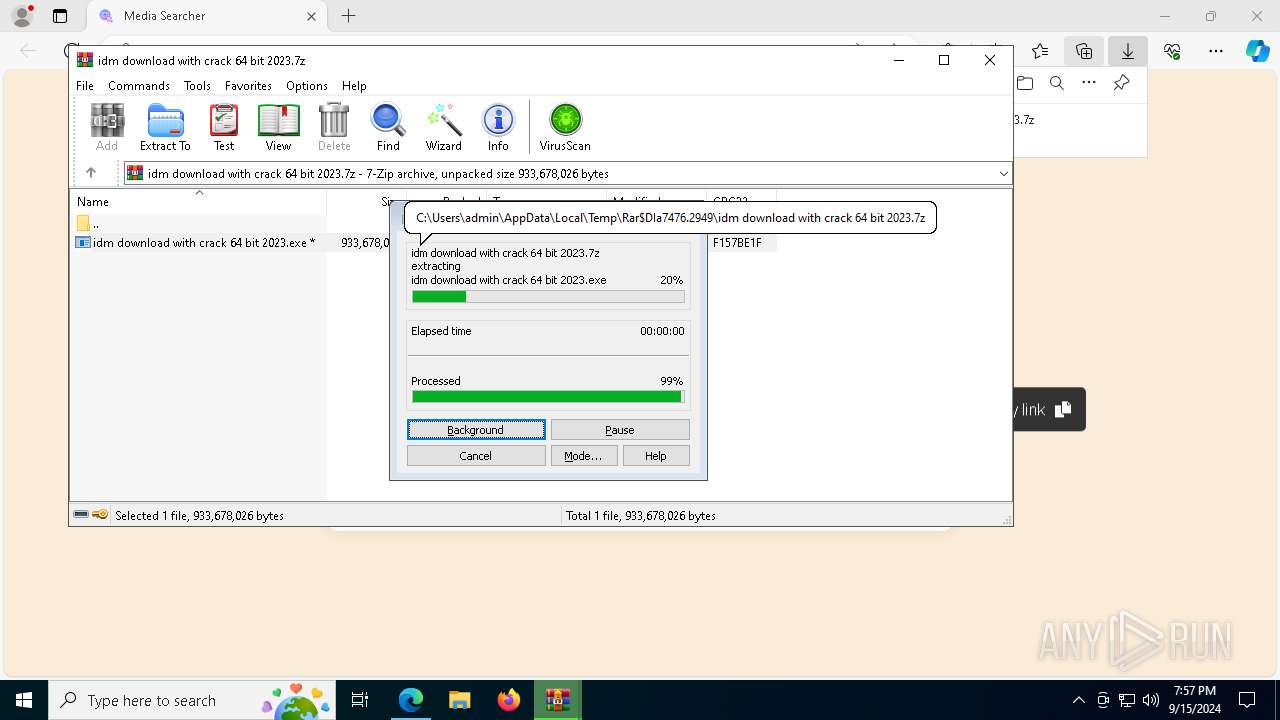Viewport: 1280px width, 720px height.
Task: Open Edge Collections icon
Action: [1084, 51]
